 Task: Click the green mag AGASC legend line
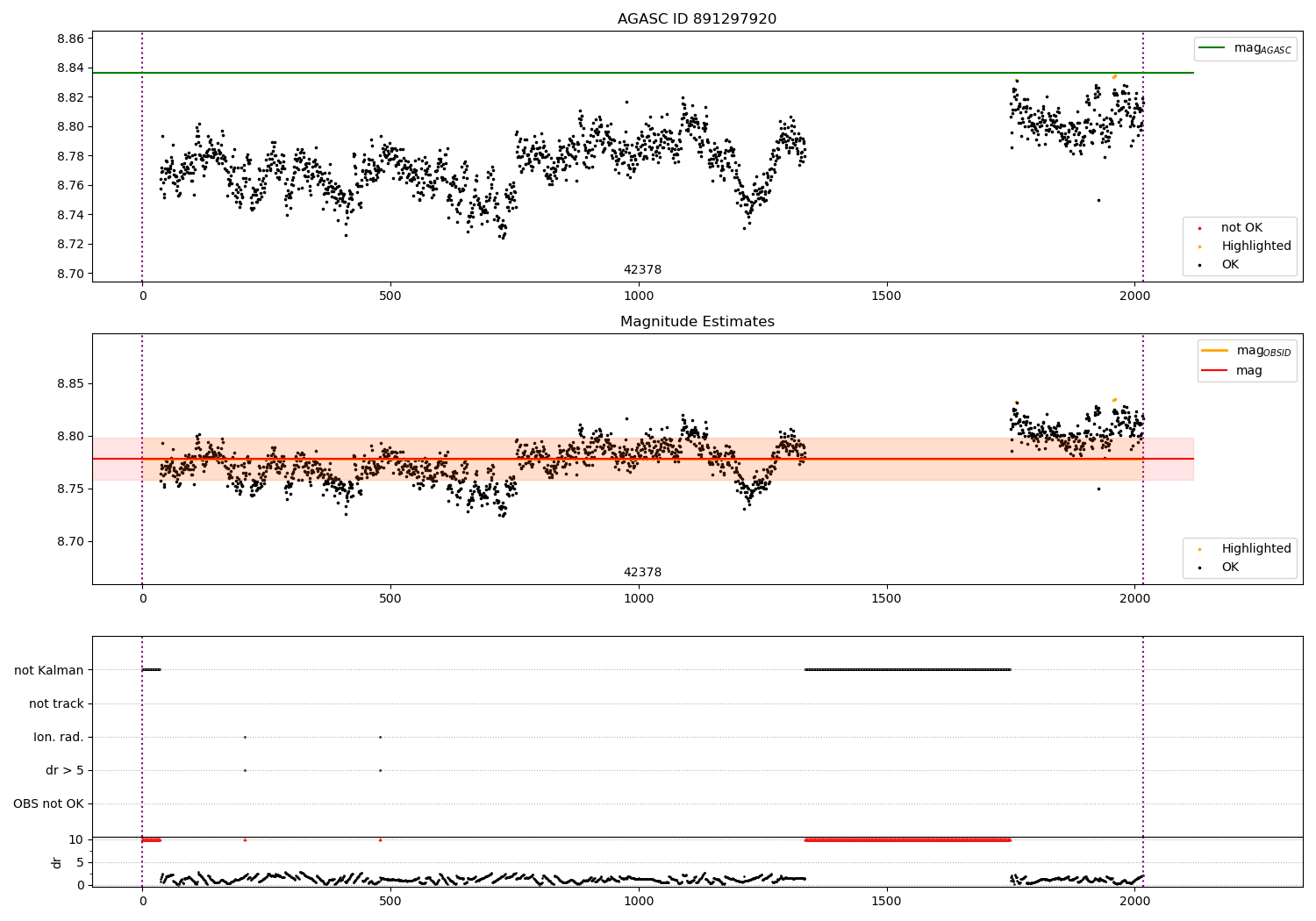[1212, 48]
